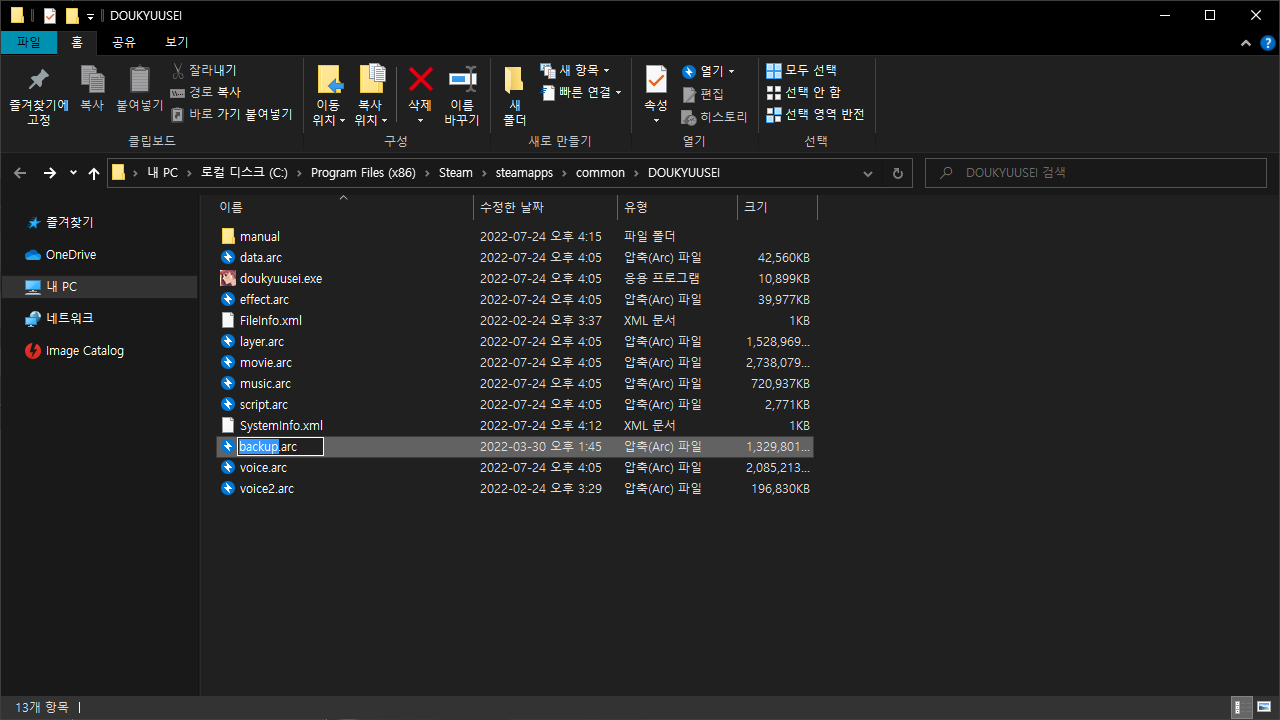Open the 새 항목 dropdown
This screenshot has height=720, width=1280.
tap(575, 70)
